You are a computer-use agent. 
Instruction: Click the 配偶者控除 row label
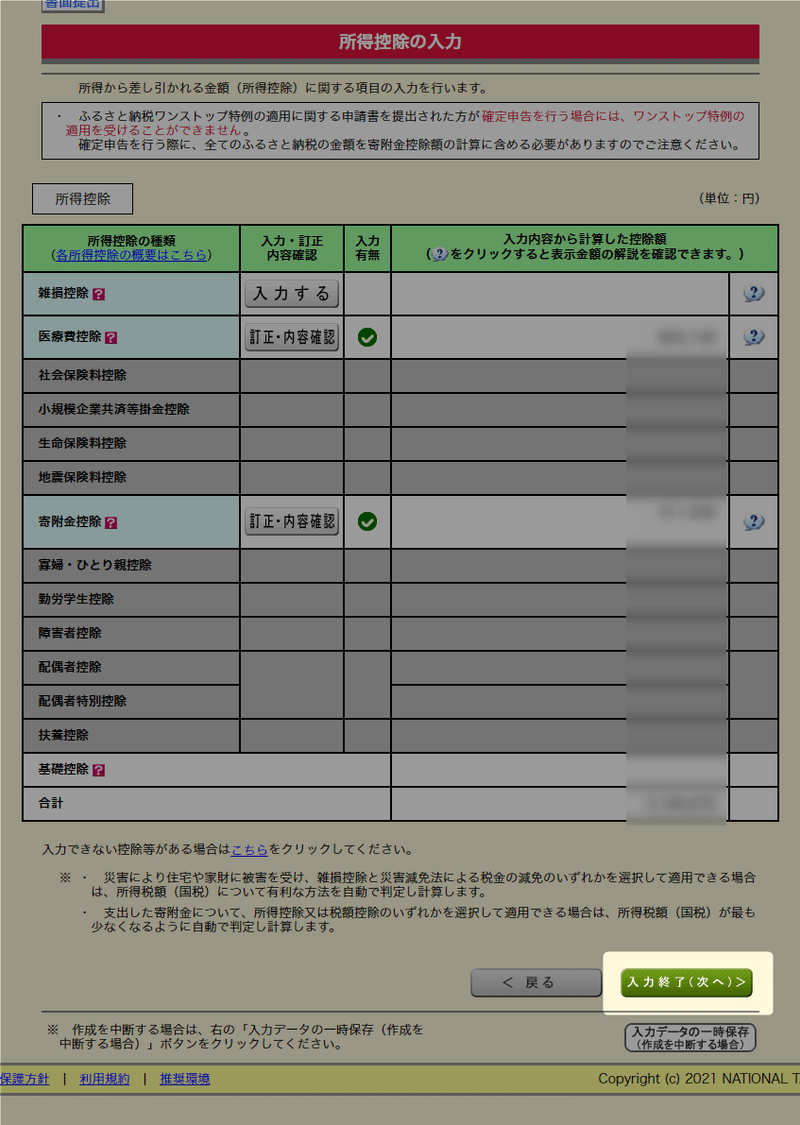pyautogui.click(x=70, y=667)
